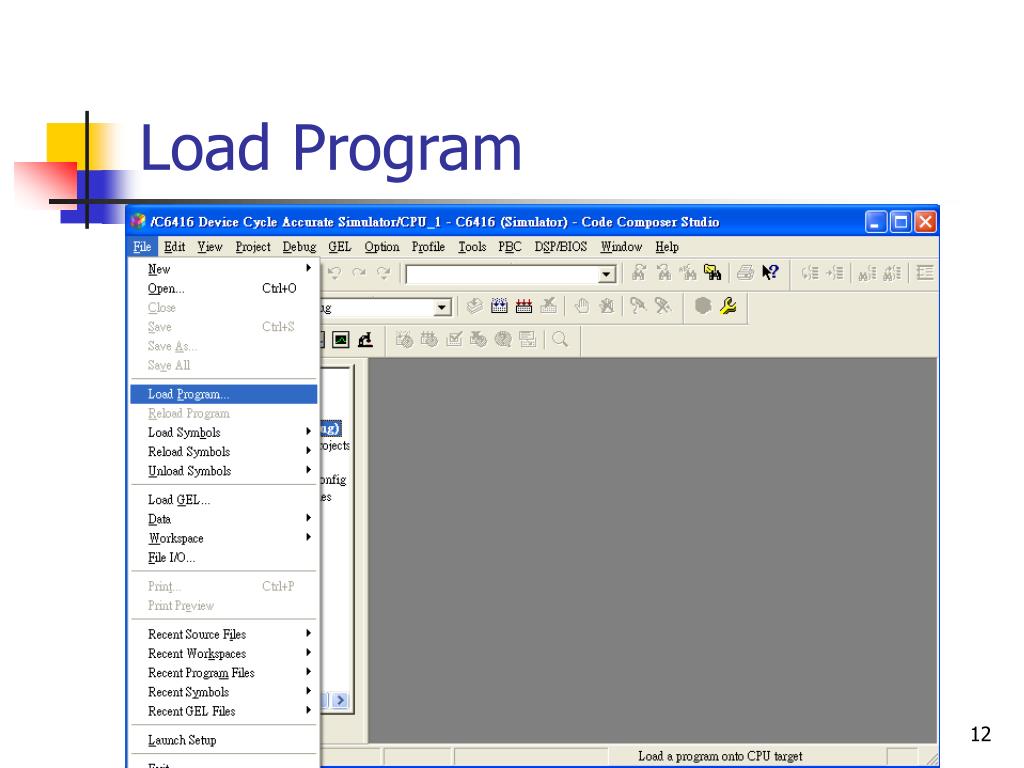Viewport: 1024px width, 768px height.
Task: Maximize the Code Composer Studio window
Action: pos(901,222)
